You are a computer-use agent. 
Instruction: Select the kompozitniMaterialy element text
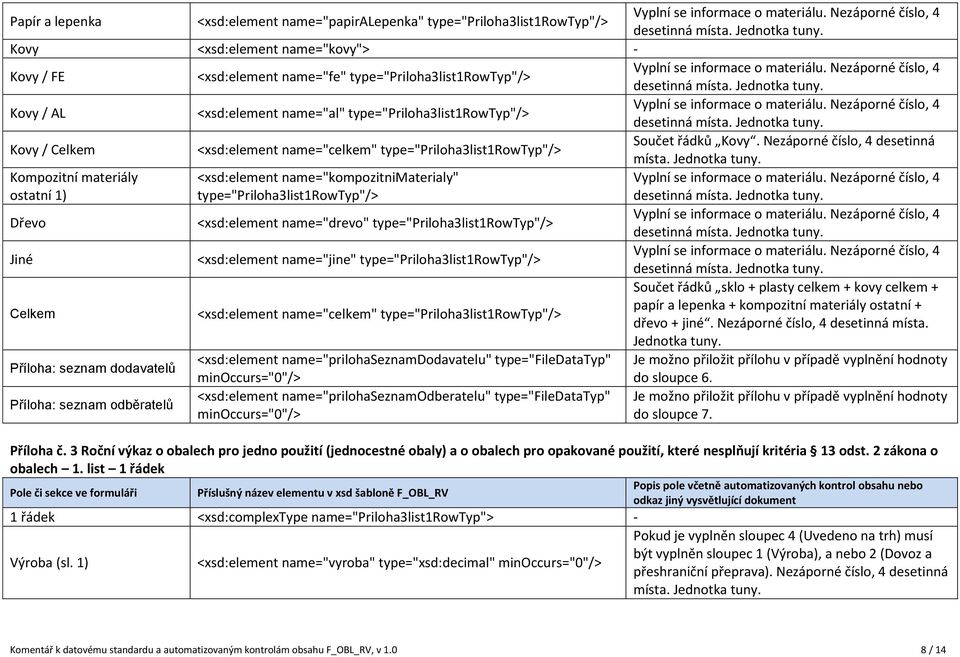328,186
